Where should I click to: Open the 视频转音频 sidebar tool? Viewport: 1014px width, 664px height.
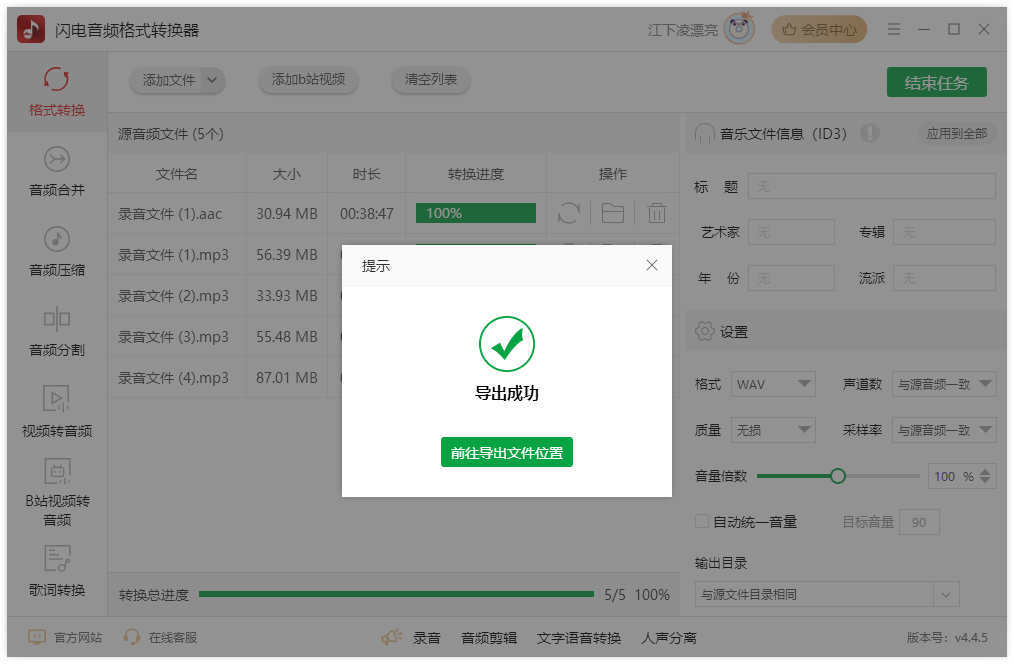57,413
